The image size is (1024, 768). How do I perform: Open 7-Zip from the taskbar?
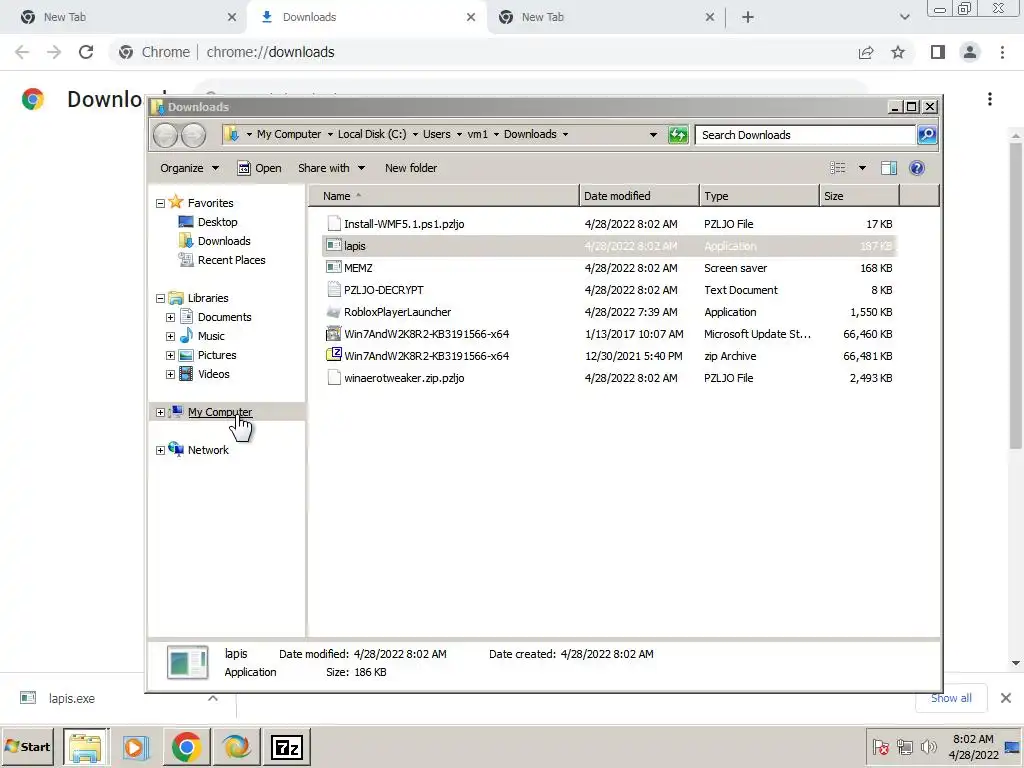point(287,747)
